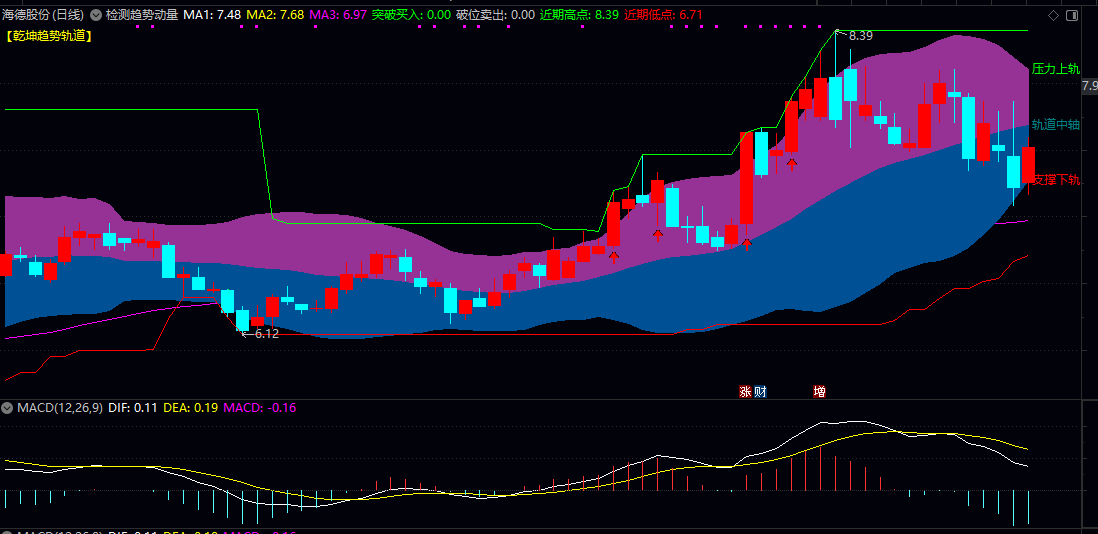The width and height of the screenshot is (1098, 534).
Task: Click the 6.12 low price marker
Action: pyautogui.click(x=260, y=334)
